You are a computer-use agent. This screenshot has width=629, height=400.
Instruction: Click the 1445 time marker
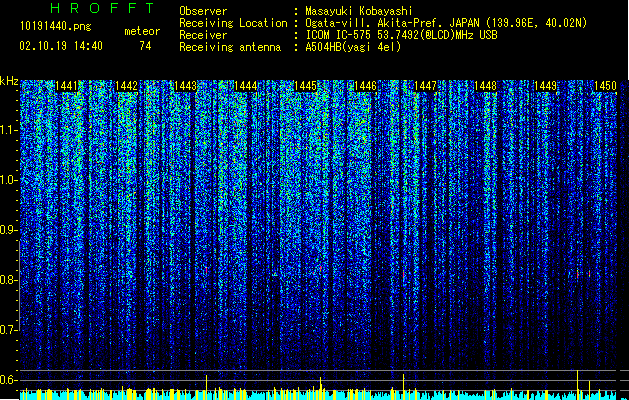(x=306, y=86)
